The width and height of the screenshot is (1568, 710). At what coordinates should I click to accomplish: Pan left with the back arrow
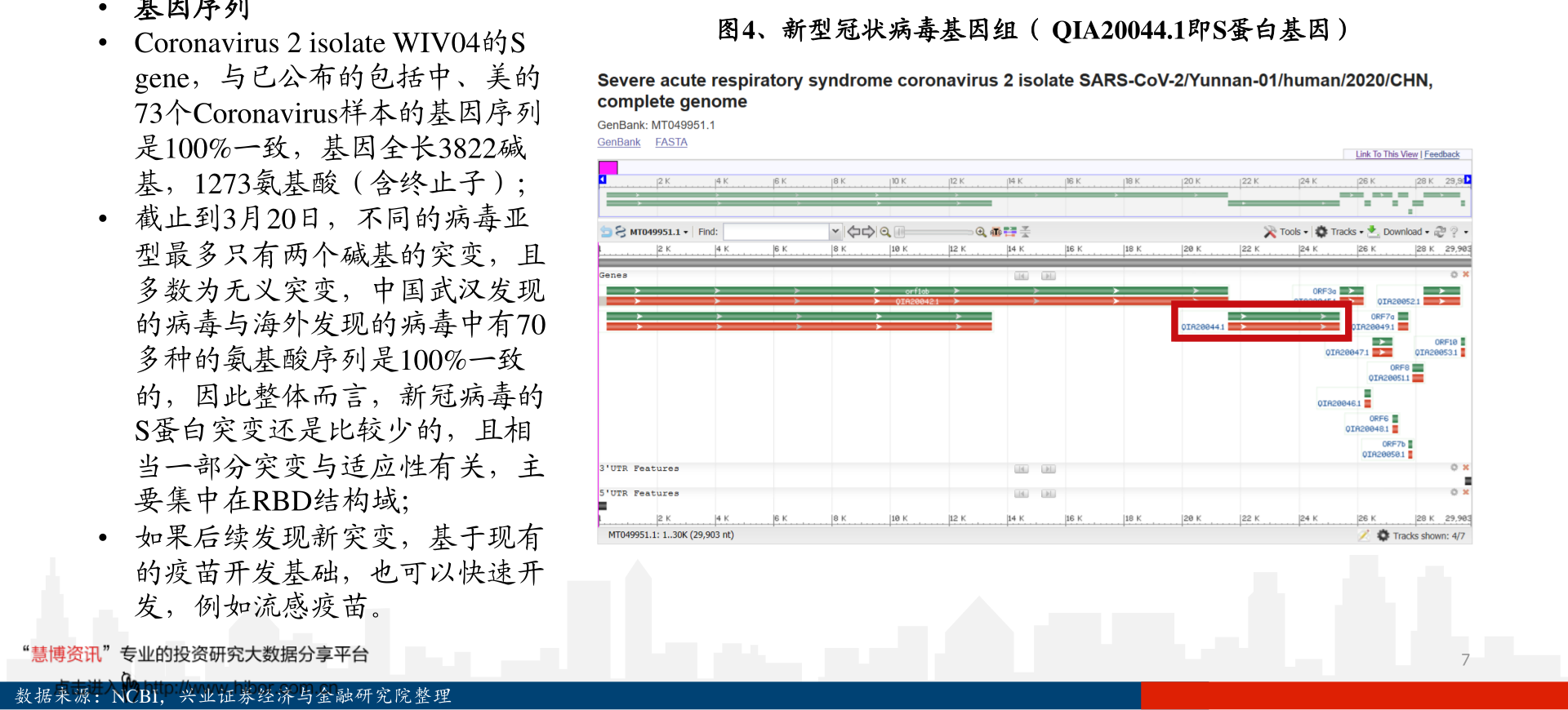pos(853,232)
